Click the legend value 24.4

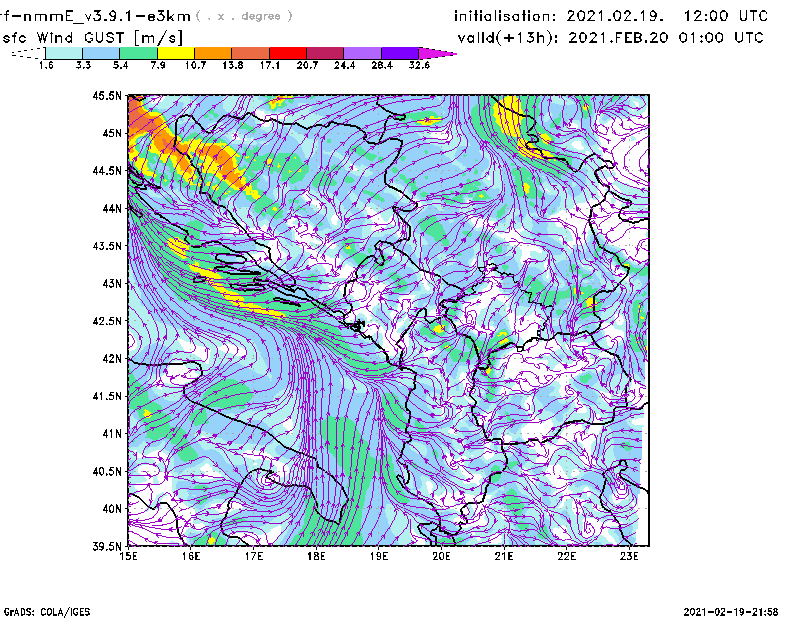coord(344,65)
